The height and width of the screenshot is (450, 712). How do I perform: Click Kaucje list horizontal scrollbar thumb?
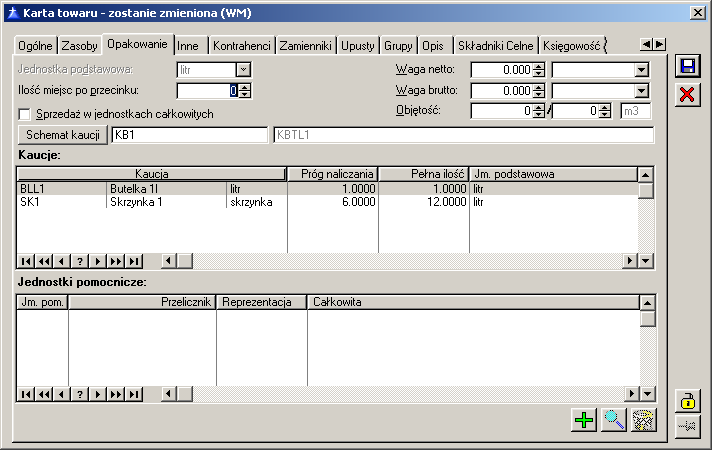[185, 261]
